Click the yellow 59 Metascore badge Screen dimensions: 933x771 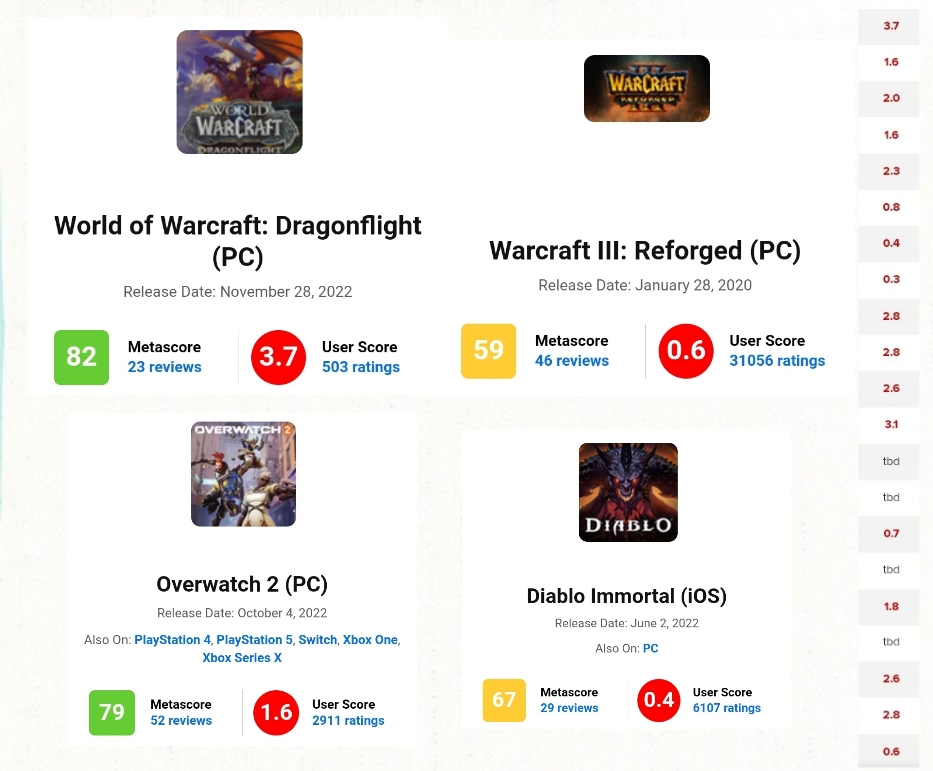[489, 351]
